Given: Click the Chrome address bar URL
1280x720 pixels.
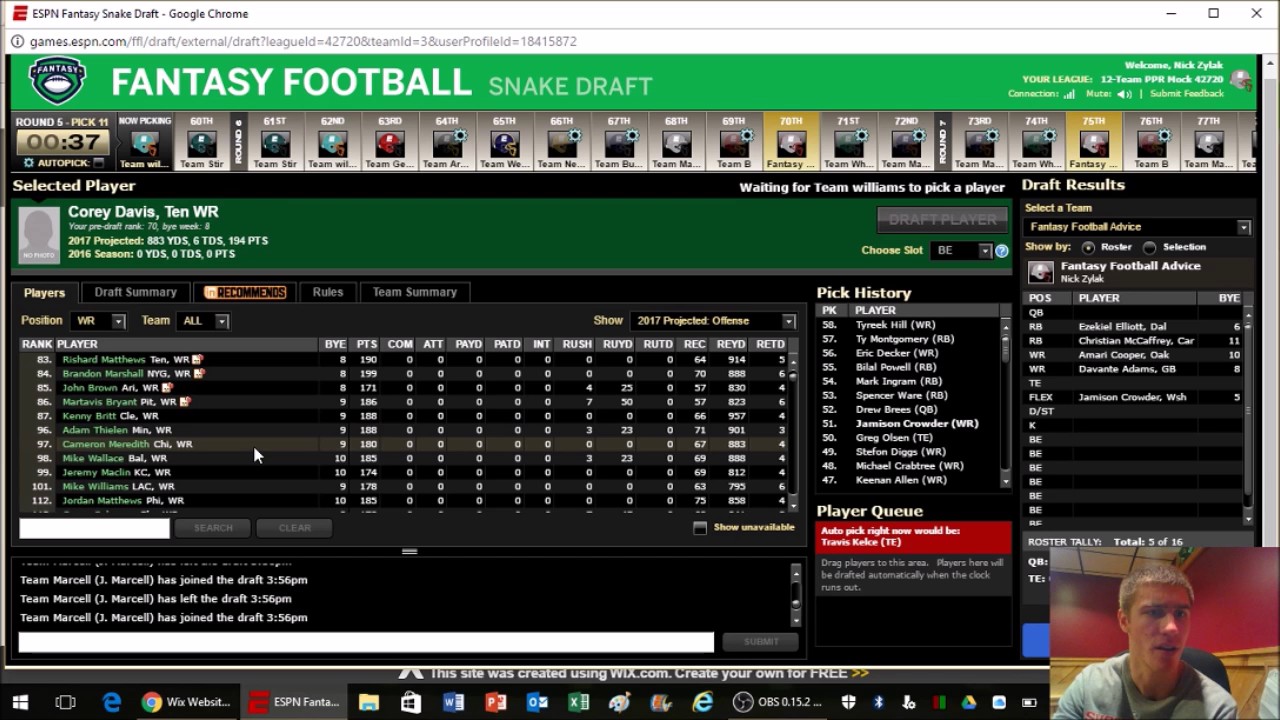Looking at the screenshot, I should point(303,42).
